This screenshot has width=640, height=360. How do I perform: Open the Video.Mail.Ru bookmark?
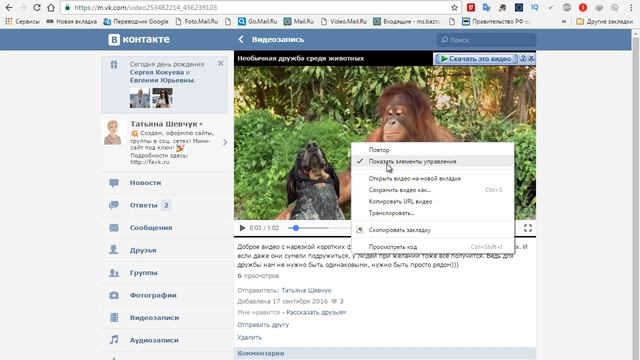click(344, 21)
